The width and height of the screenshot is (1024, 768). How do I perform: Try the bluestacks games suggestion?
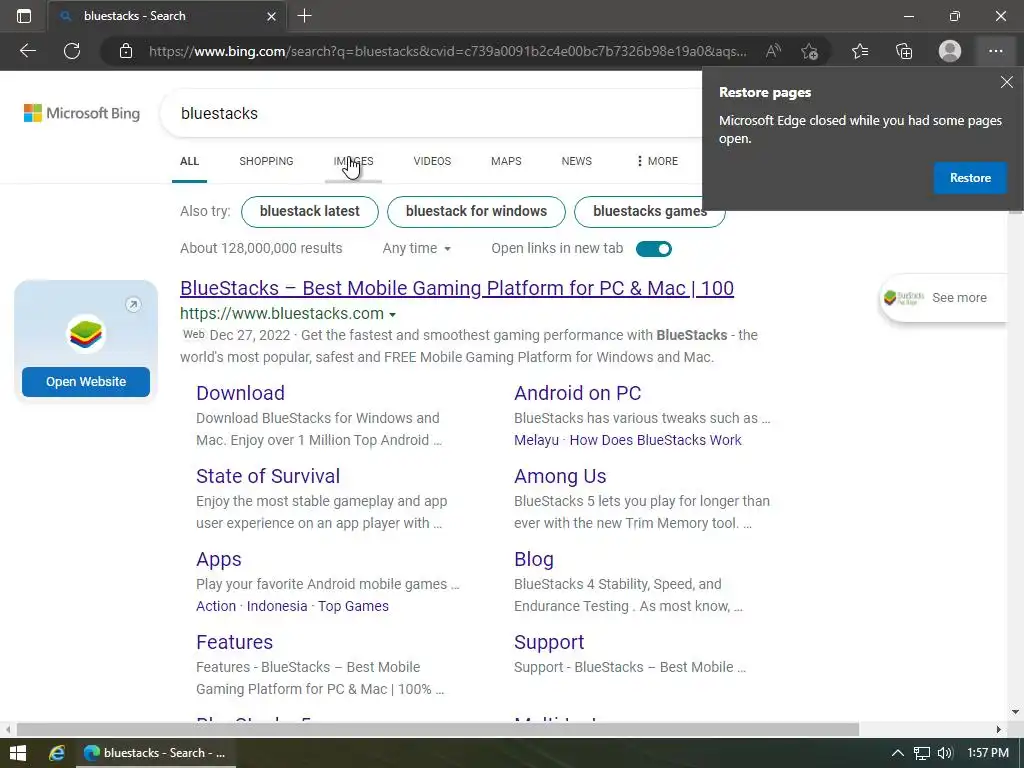[649, 212]
